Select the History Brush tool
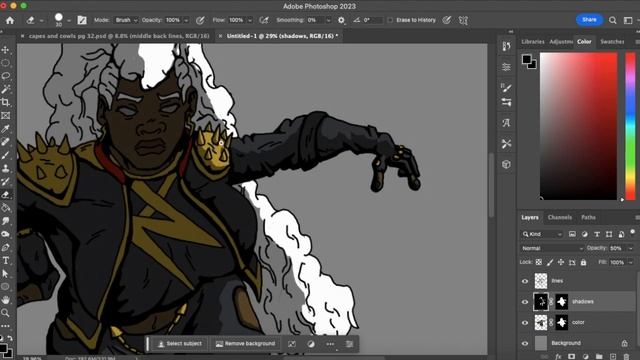Image resolution: width=640 pixels, height=360 pixels. tap(6, 181)
